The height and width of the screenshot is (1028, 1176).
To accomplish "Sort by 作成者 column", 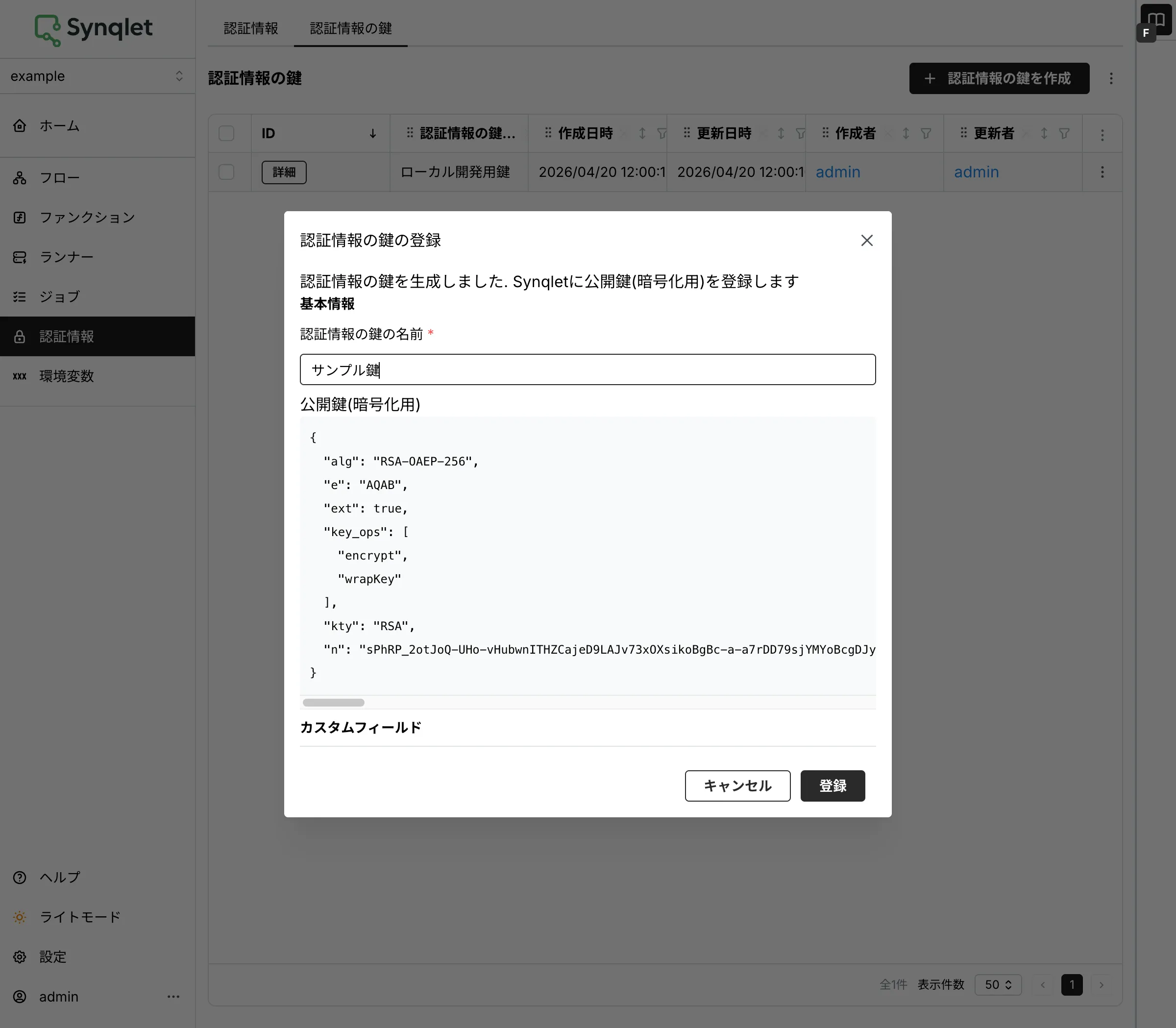I will 906,133.
